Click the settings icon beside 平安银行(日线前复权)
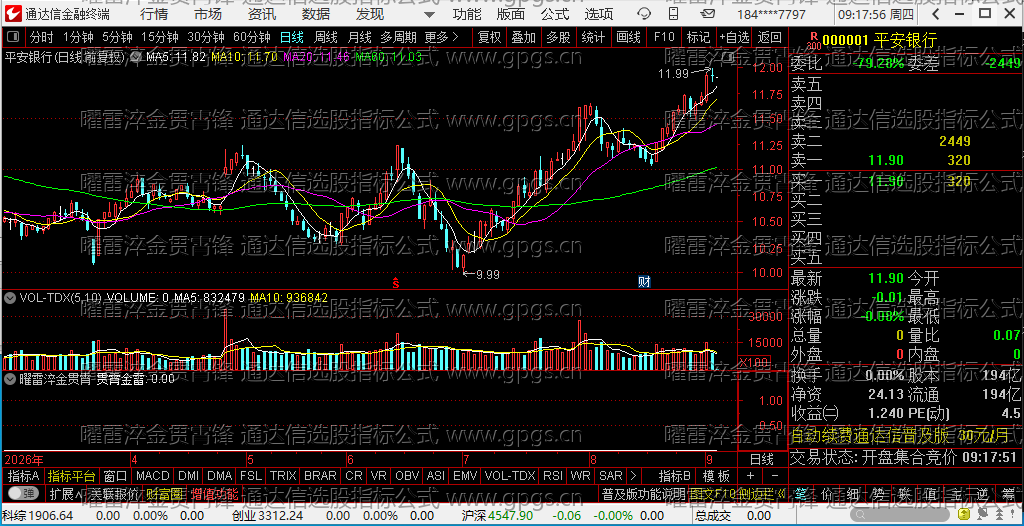Screen dimensions: 1024x526 135,57
